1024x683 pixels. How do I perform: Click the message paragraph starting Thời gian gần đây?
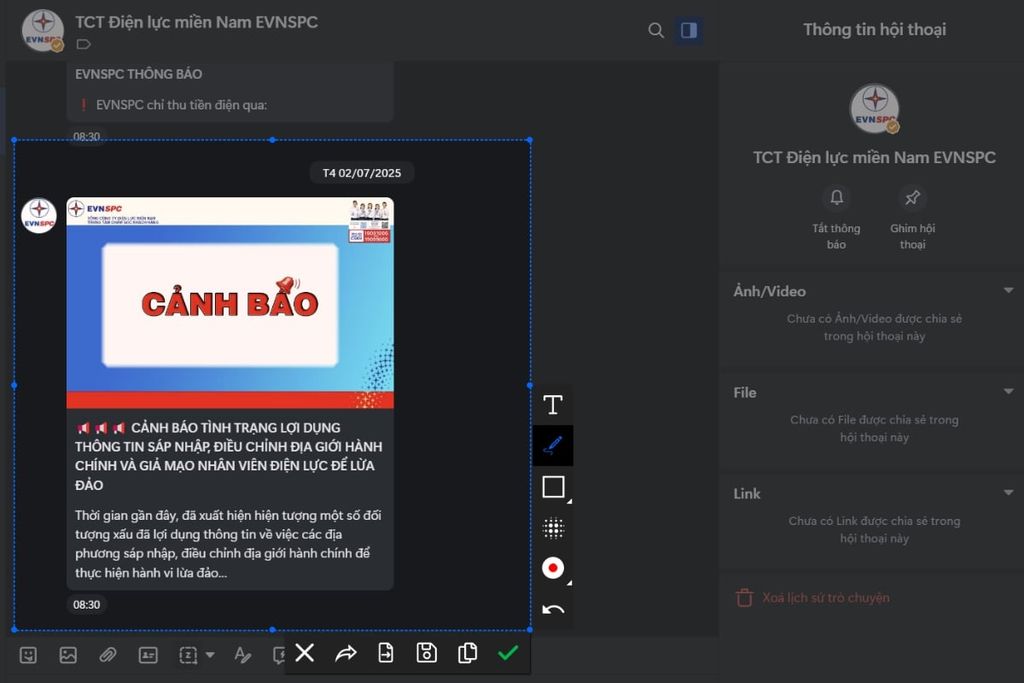click(228, 544)
